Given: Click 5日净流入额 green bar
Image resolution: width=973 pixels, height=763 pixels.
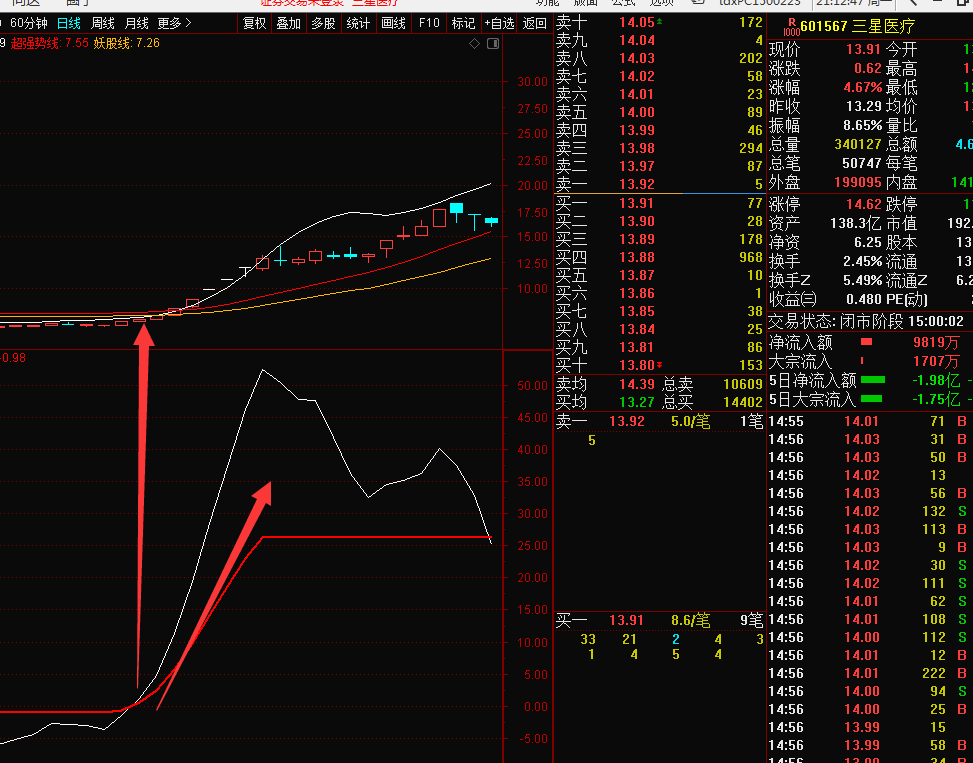Looking at the screenshot, I should 873,380.
